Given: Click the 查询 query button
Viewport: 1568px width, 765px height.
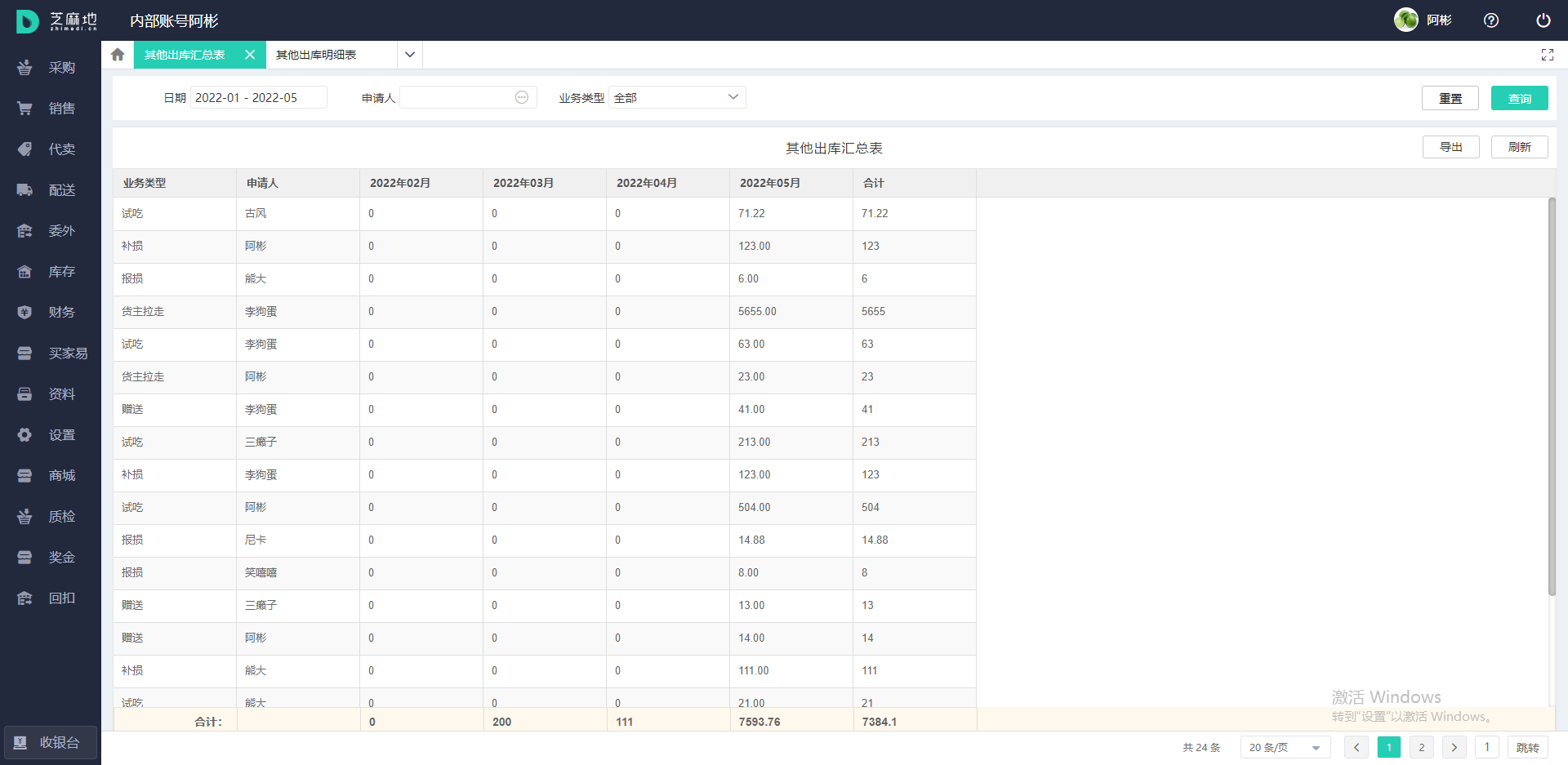Looking at the screenshot, I should [x=1520, y=98].
